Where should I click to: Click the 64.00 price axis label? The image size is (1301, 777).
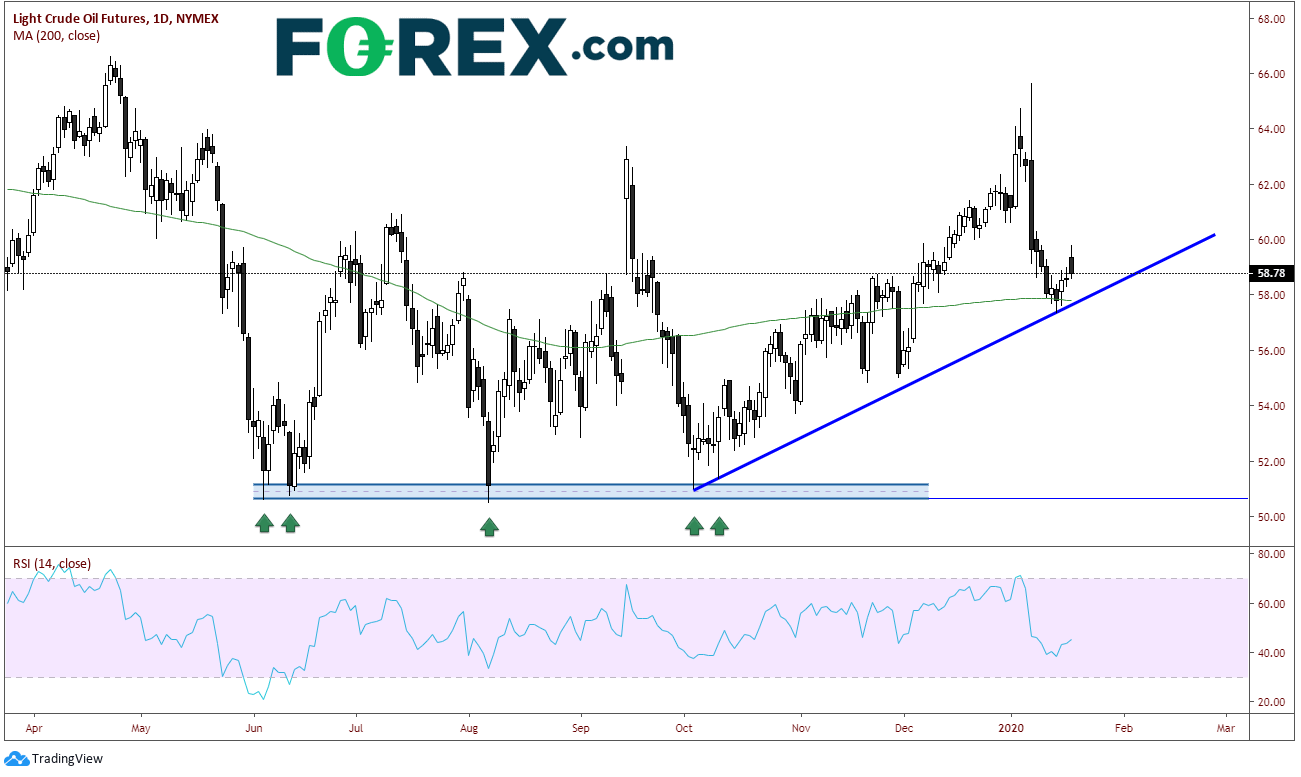[x=1271, y=129]
